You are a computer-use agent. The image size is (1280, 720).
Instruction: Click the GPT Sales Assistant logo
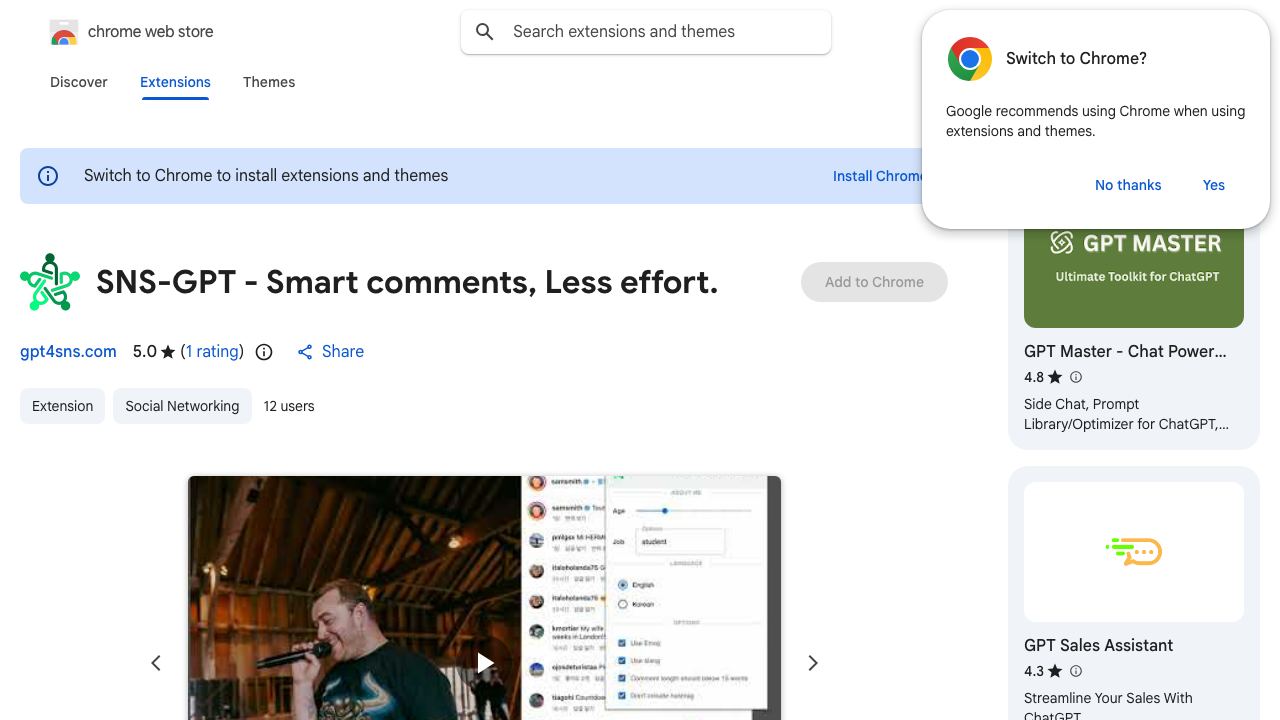(1134, 551)
